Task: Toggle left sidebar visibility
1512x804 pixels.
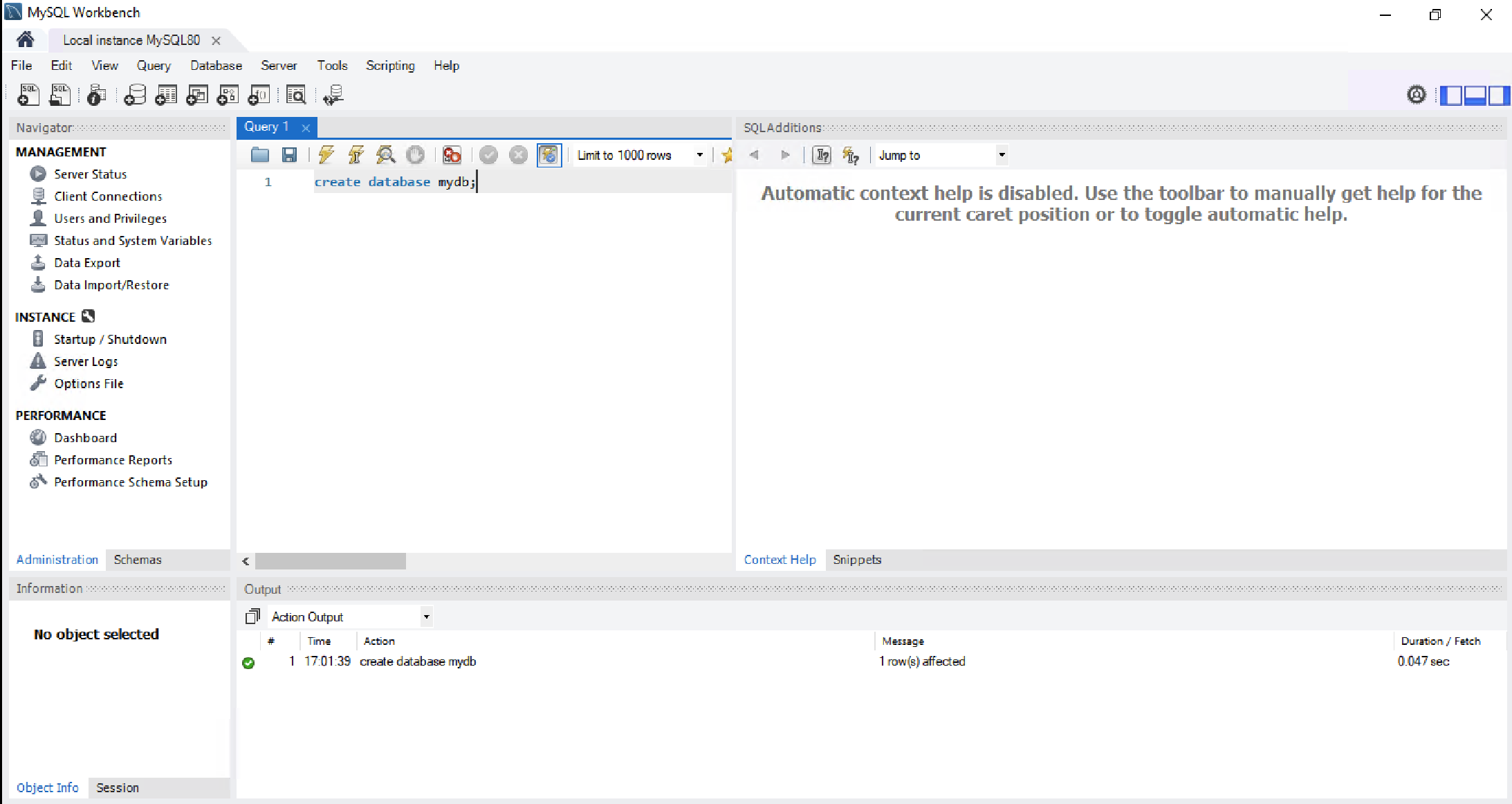Action: tap(1450, 95)
